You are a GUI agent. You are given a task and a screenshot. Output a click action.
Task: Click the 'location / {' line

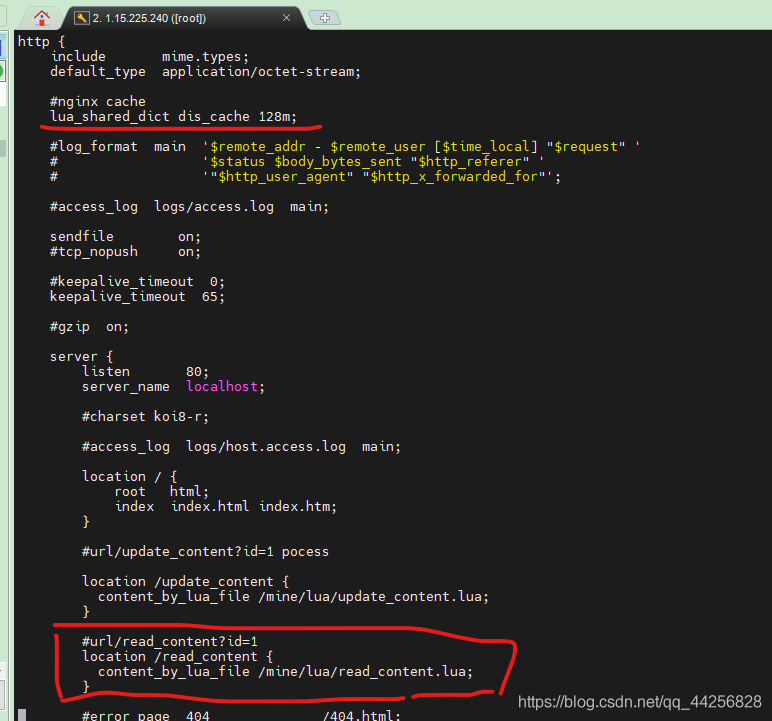pos(129,477)
